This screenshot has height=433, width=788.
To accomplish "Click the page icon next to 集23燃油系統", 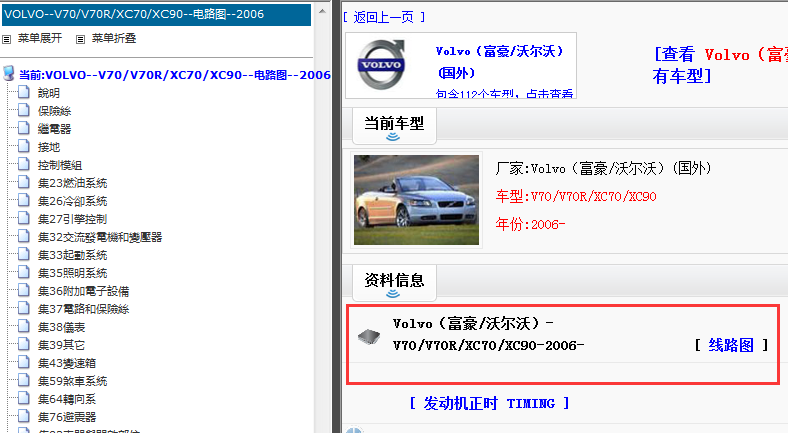I will (x=24, y=182).
